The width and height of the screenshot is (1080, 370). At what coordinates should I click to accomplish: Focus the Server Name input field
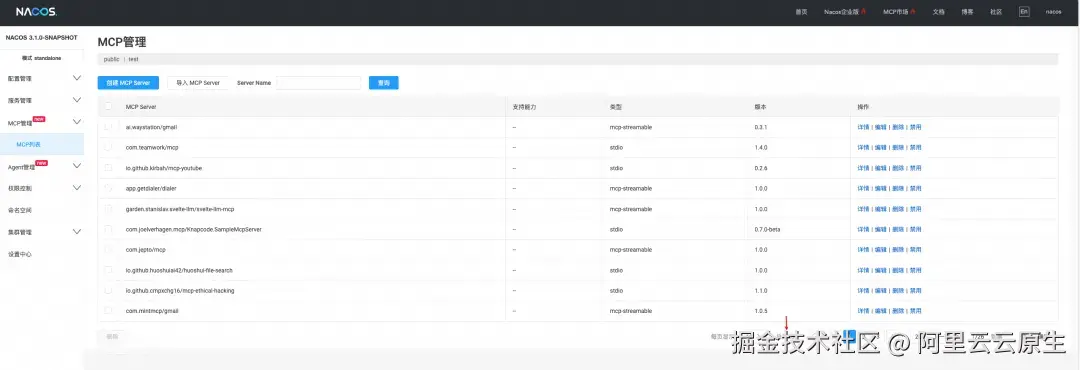(x=318, y=83)
